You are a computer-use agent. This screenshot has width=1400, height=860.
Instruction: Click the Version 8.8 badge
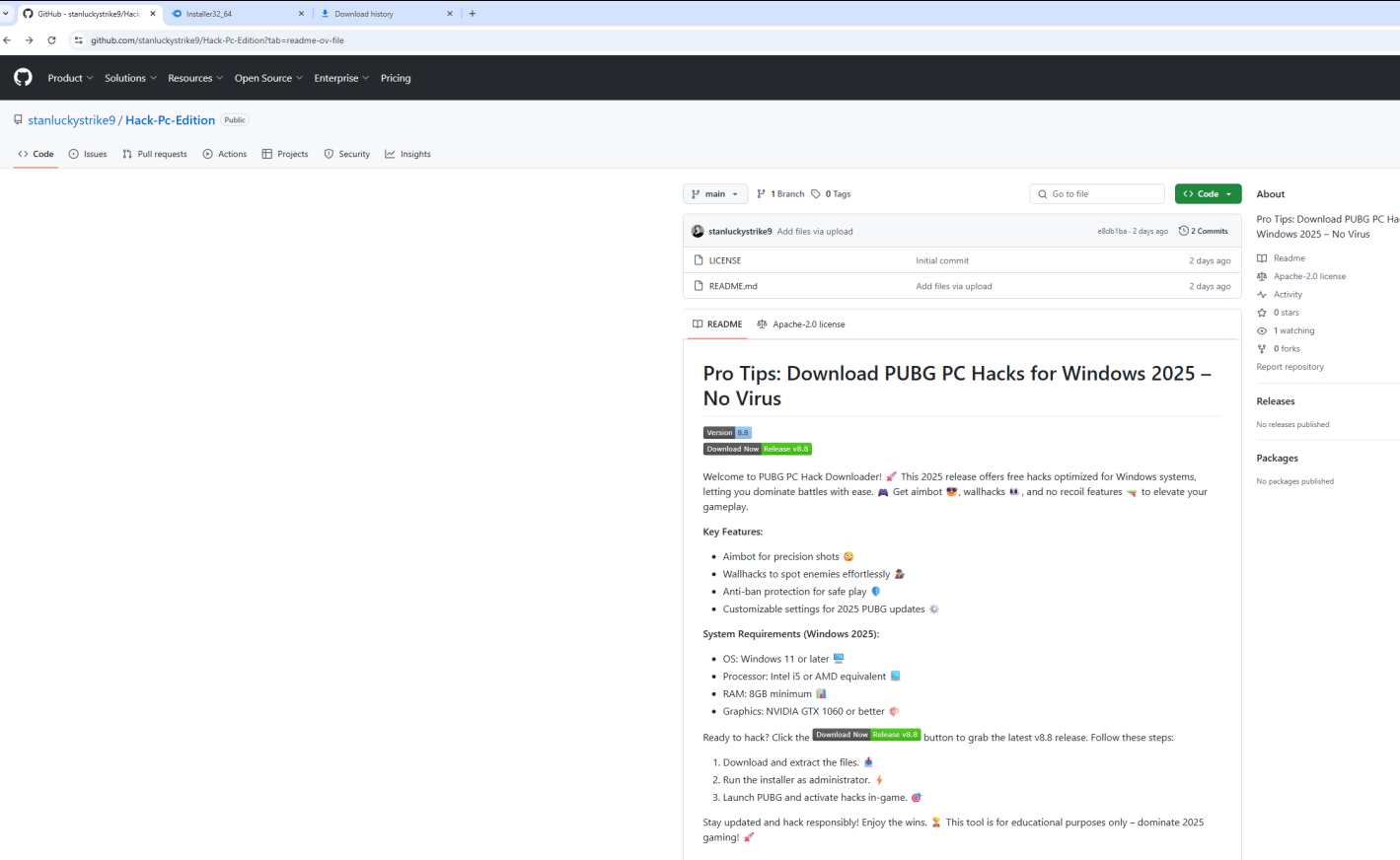click(x=727, y=433)
